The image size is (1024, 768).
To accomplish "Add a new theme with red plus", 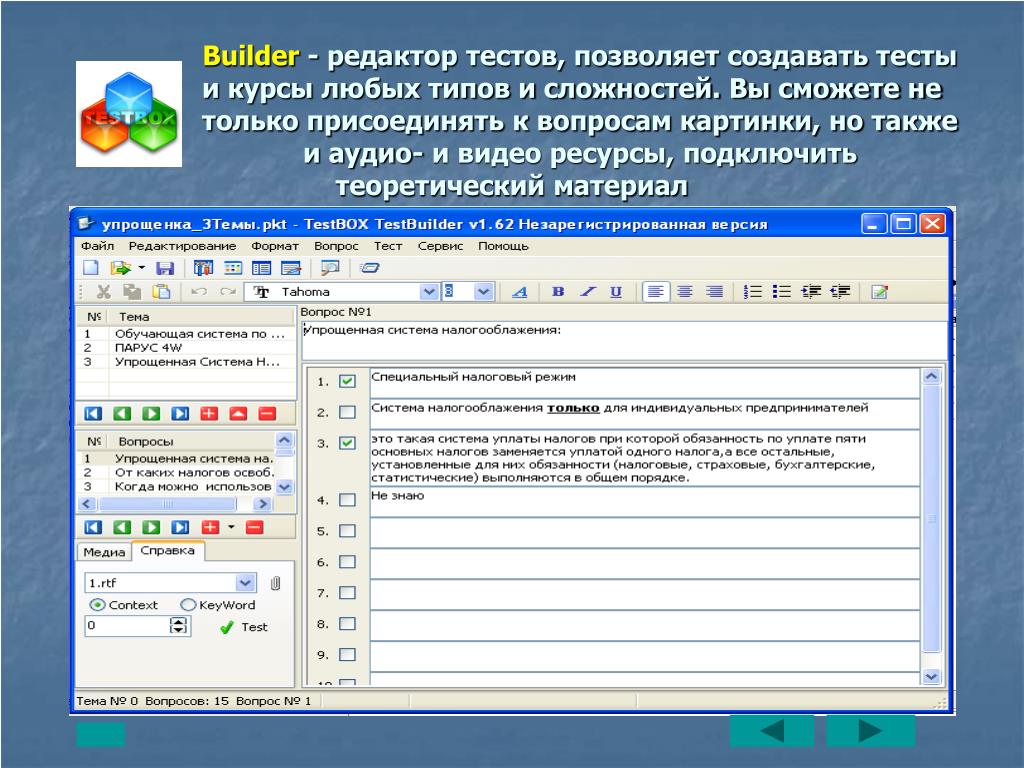I will click(209, 413).
